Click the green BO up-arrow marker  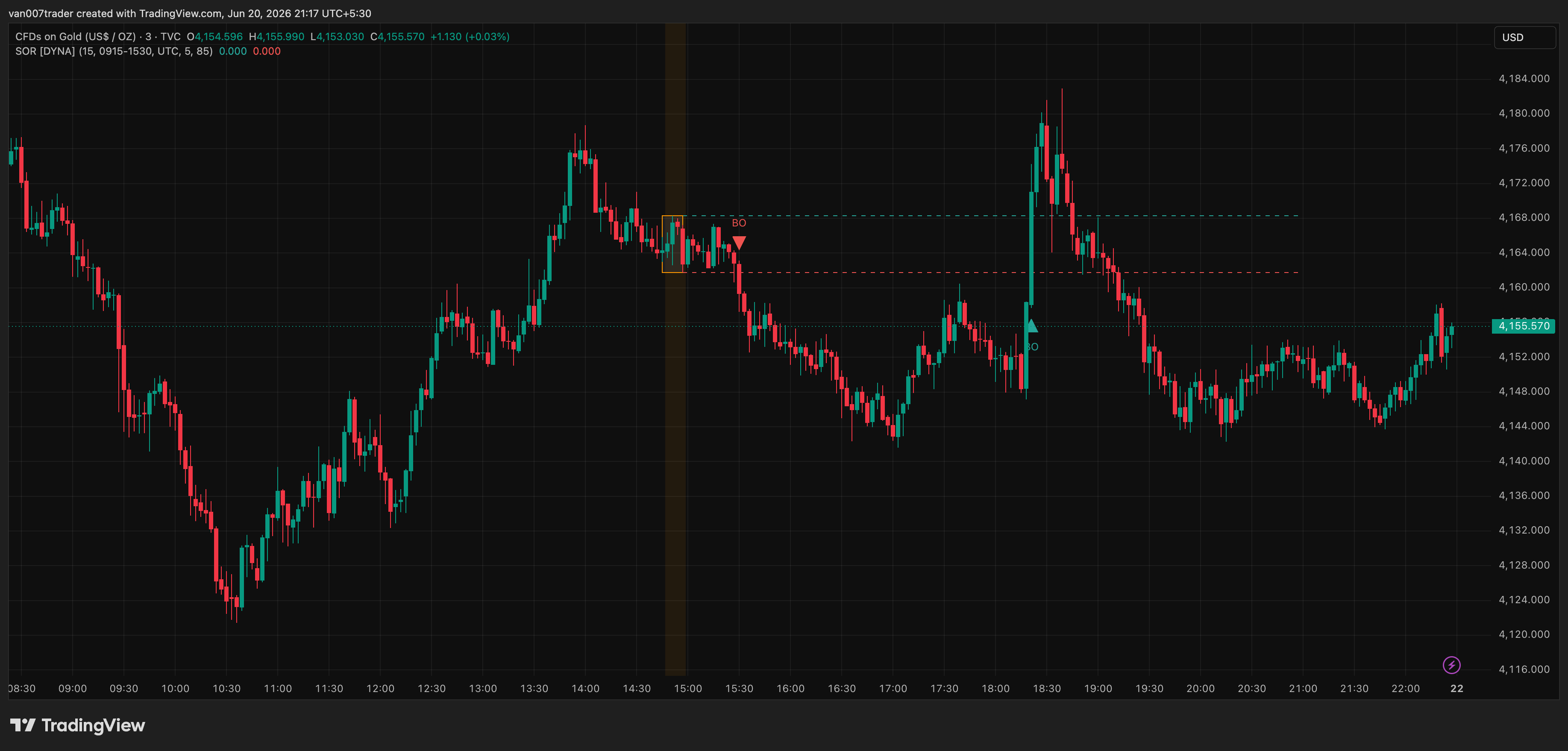1031,326
